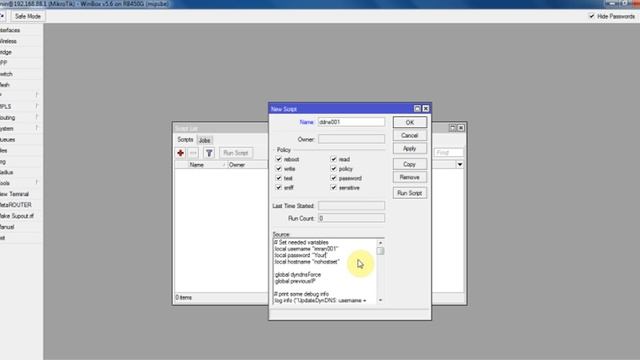Toggle the policy checkbox under read
The height and width of the screenshot is (360, 640).
point(333,168)
